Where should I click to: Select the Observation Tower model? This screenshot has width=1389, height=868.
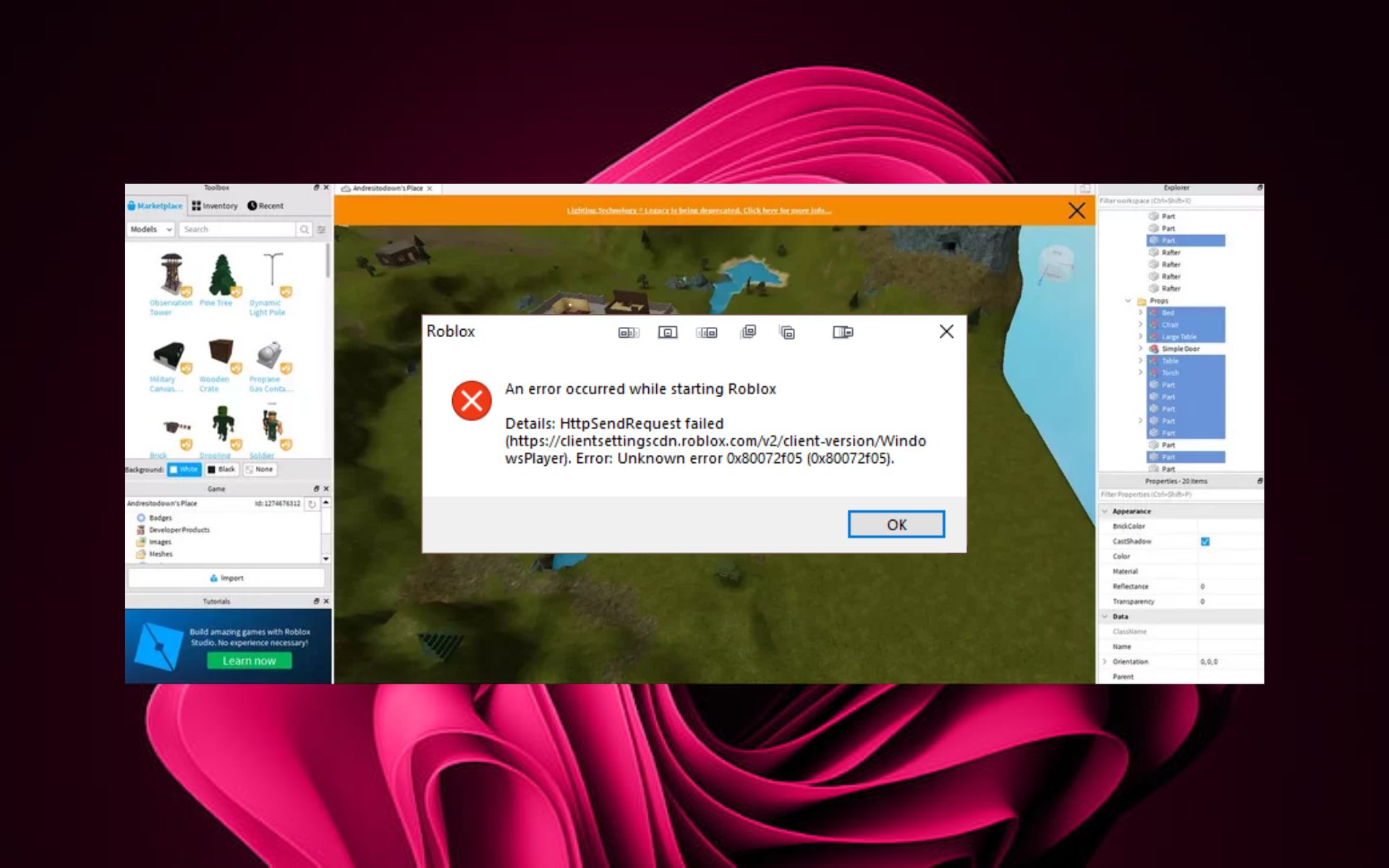click(x=171, y=284)
